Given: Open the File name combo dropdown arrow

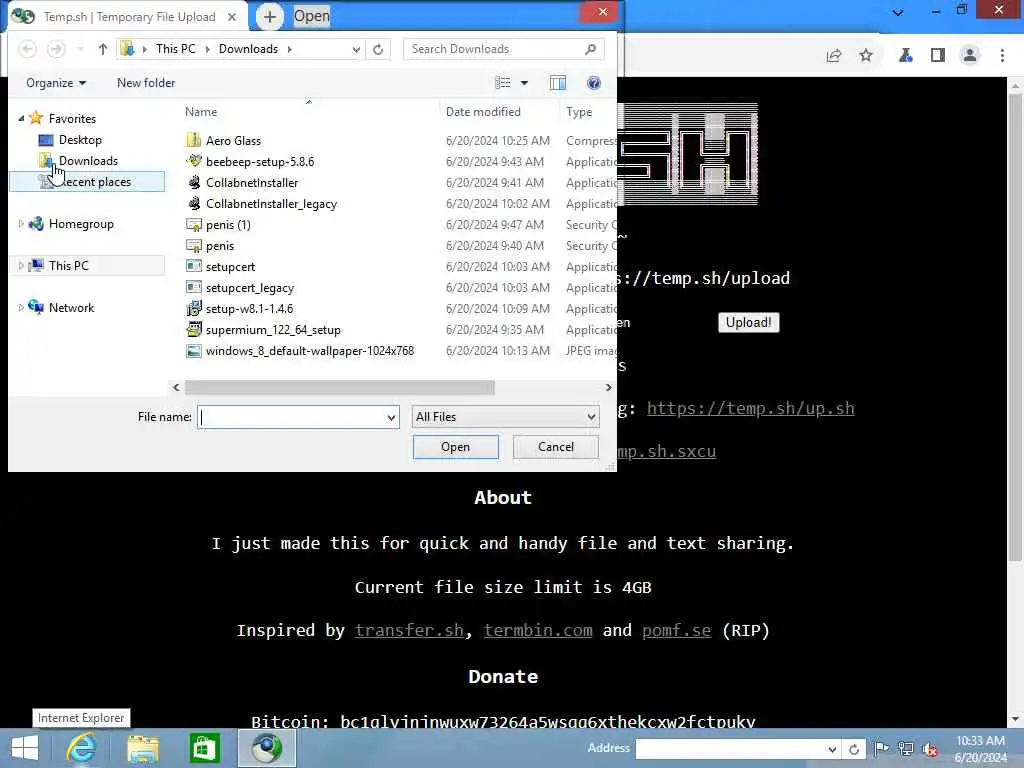Looking at the screenshot, I should pyautogui.click(x=391, y=417).
